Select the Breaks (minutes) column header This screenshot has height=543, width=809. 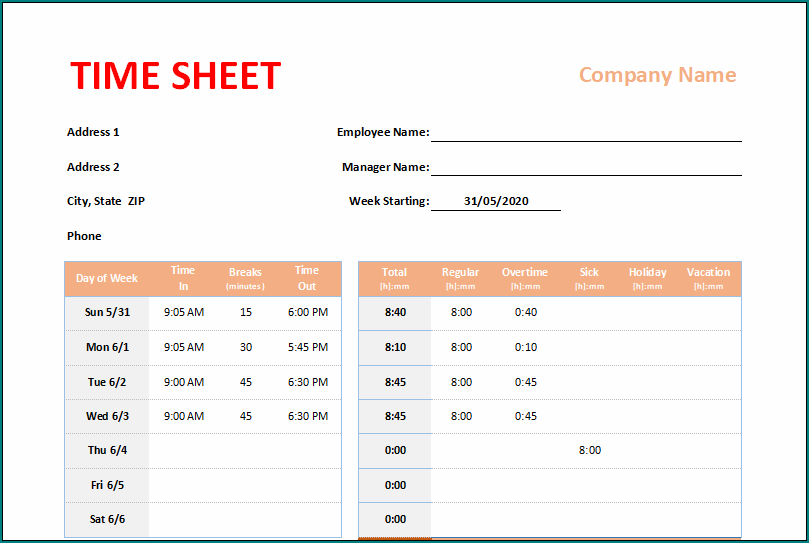245,278
